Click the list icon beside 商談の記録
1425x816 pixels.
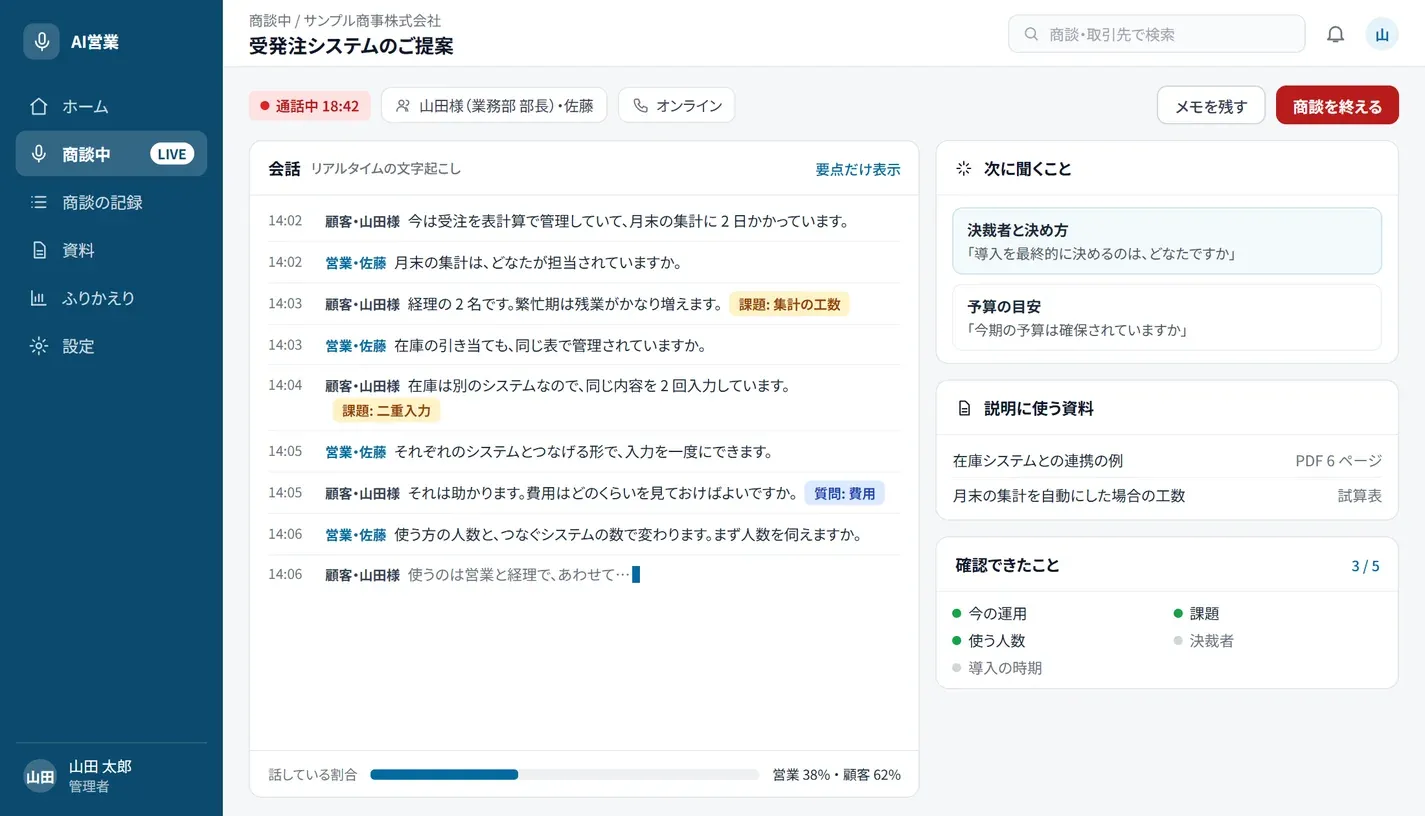(x=39, y=202)
